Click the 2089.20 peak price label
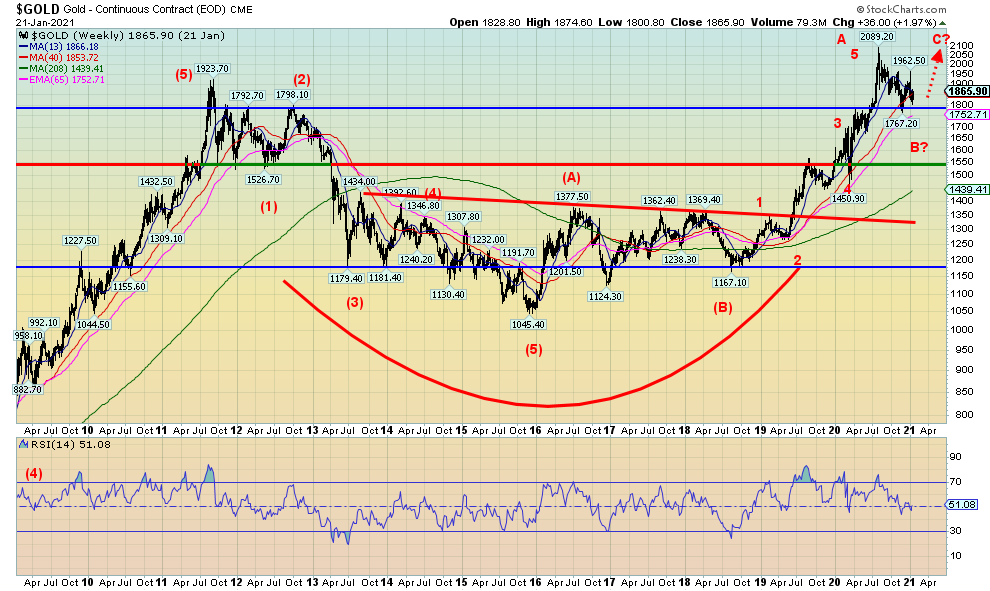 [876, 36]
